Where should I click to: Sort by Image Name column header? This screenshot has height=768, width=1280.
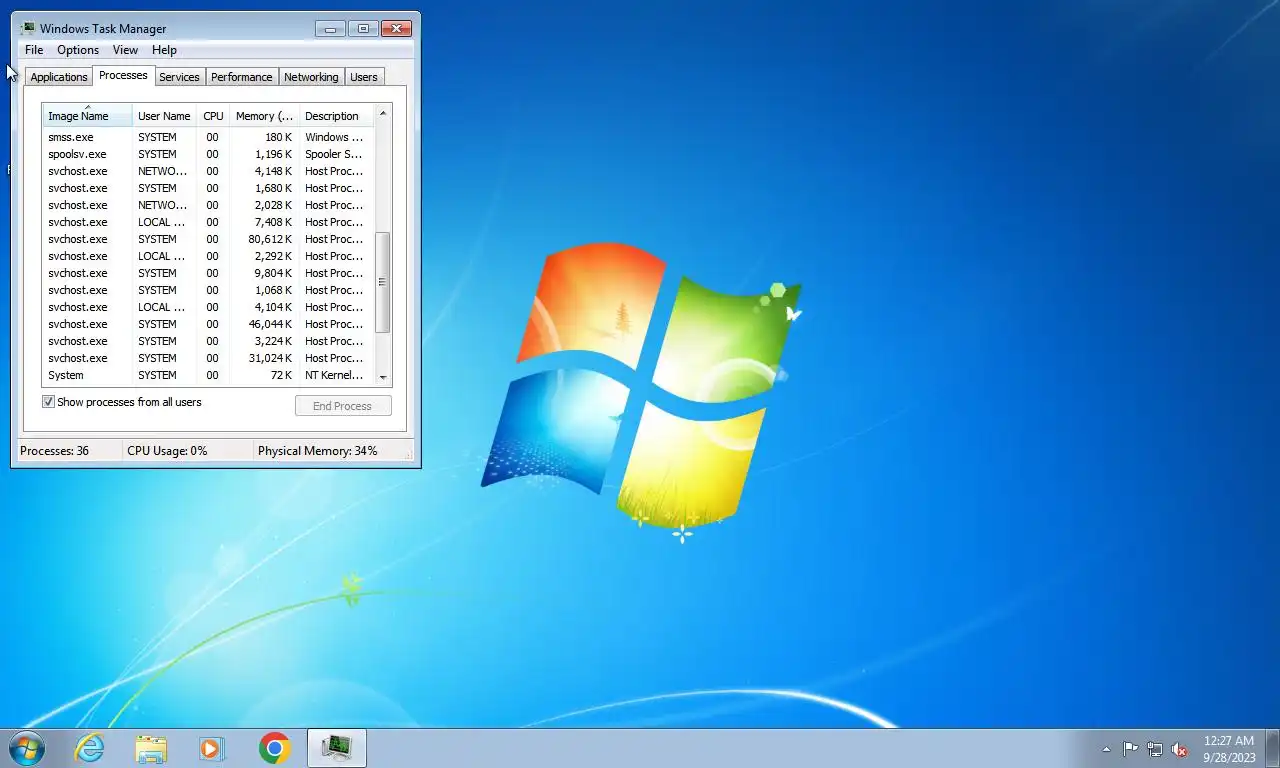tap(87, 116)
